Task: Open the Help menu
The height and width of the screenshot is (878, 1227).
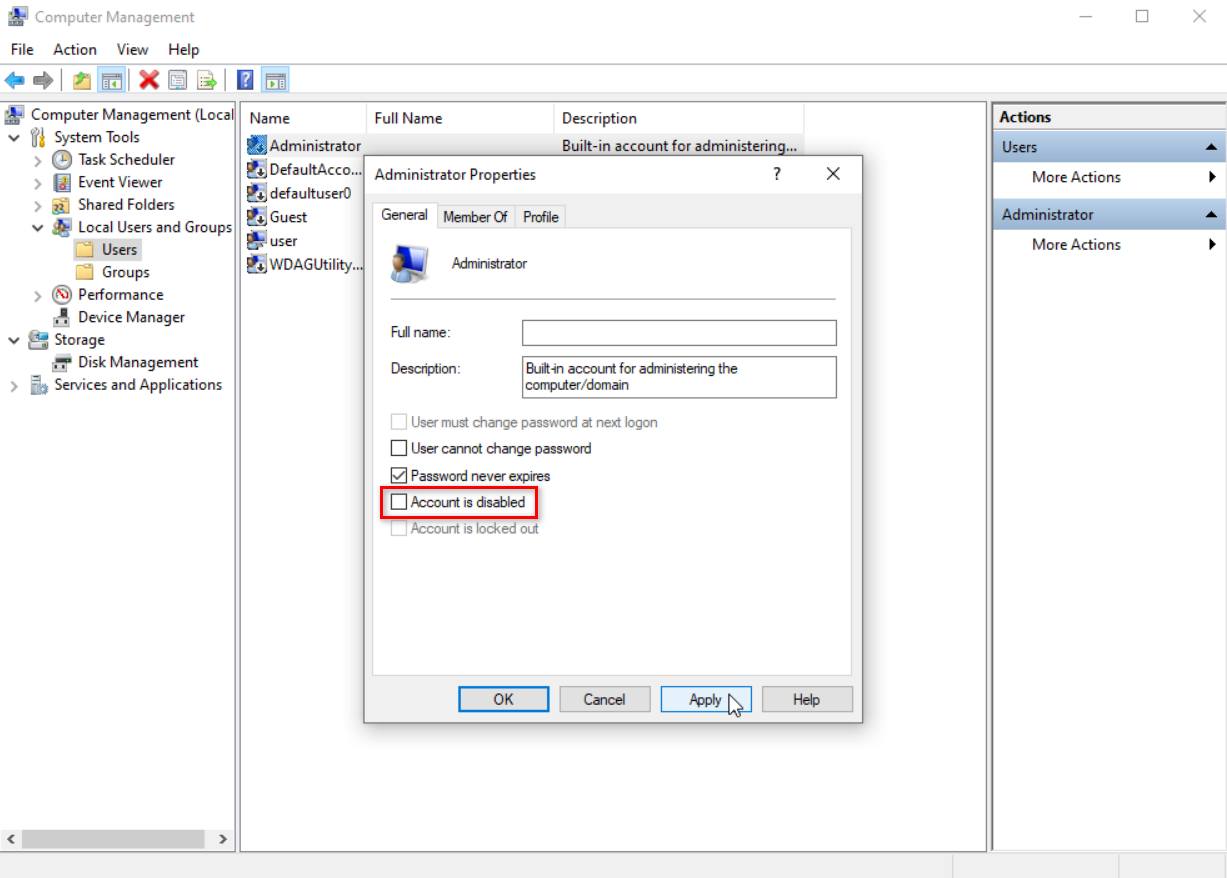Action: point(183,49)
